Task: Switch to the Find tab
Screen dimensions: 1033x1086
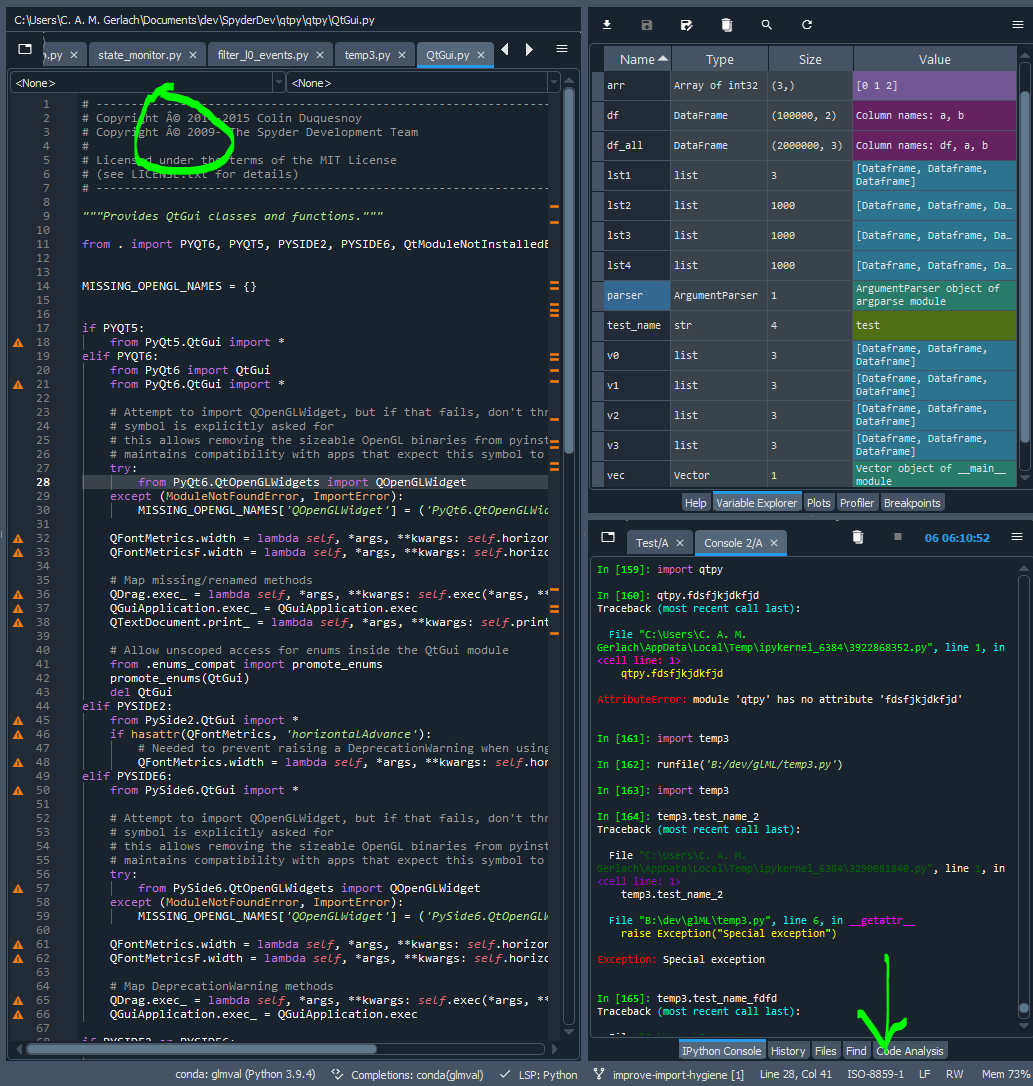Action: point(856,1051)
